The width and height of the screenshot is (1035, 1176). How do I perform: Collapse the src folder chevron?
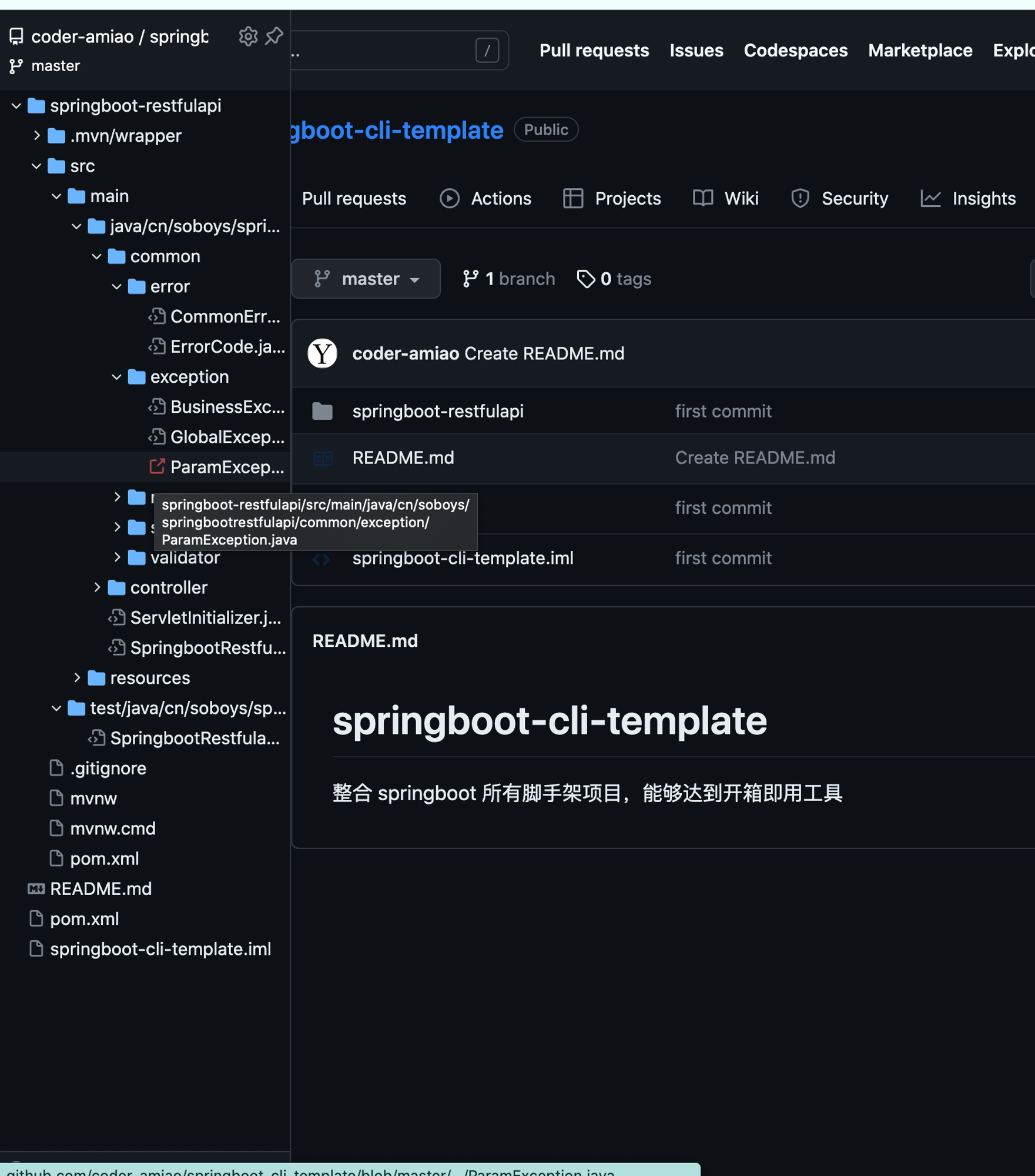(x=36, y=166)
